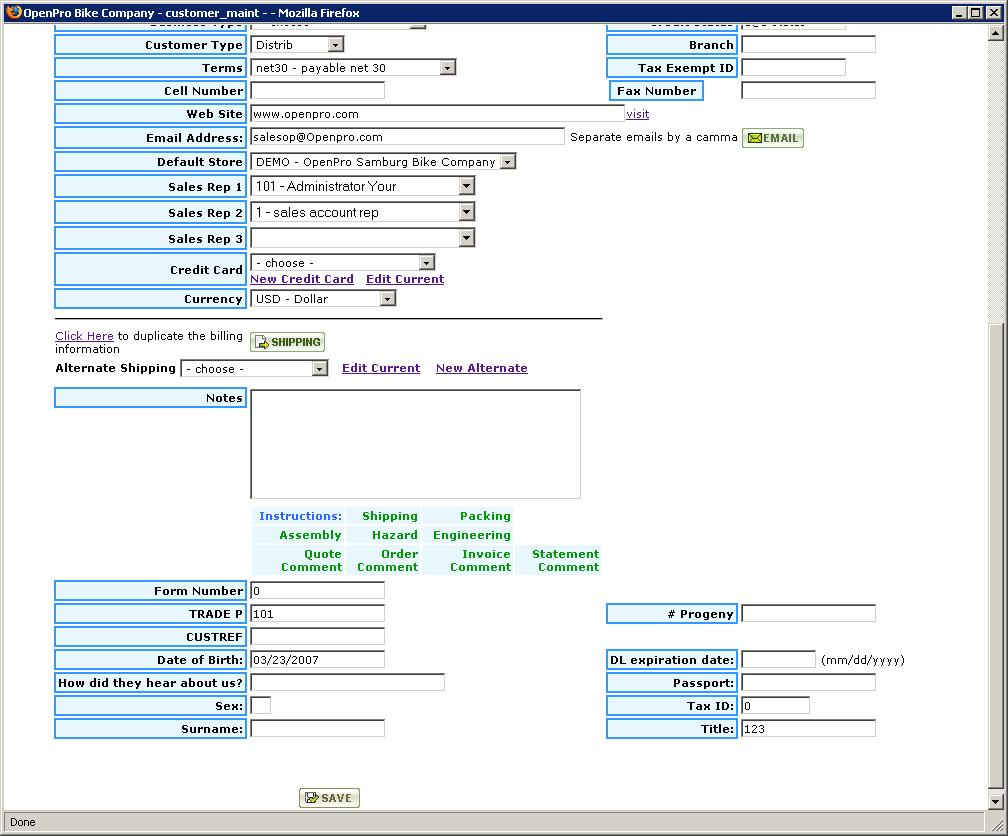Click the New Alternate shipping link

click(481, 368)
